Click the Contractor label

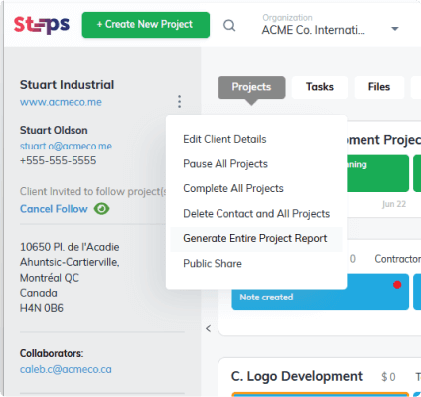(x=397, y=259)
